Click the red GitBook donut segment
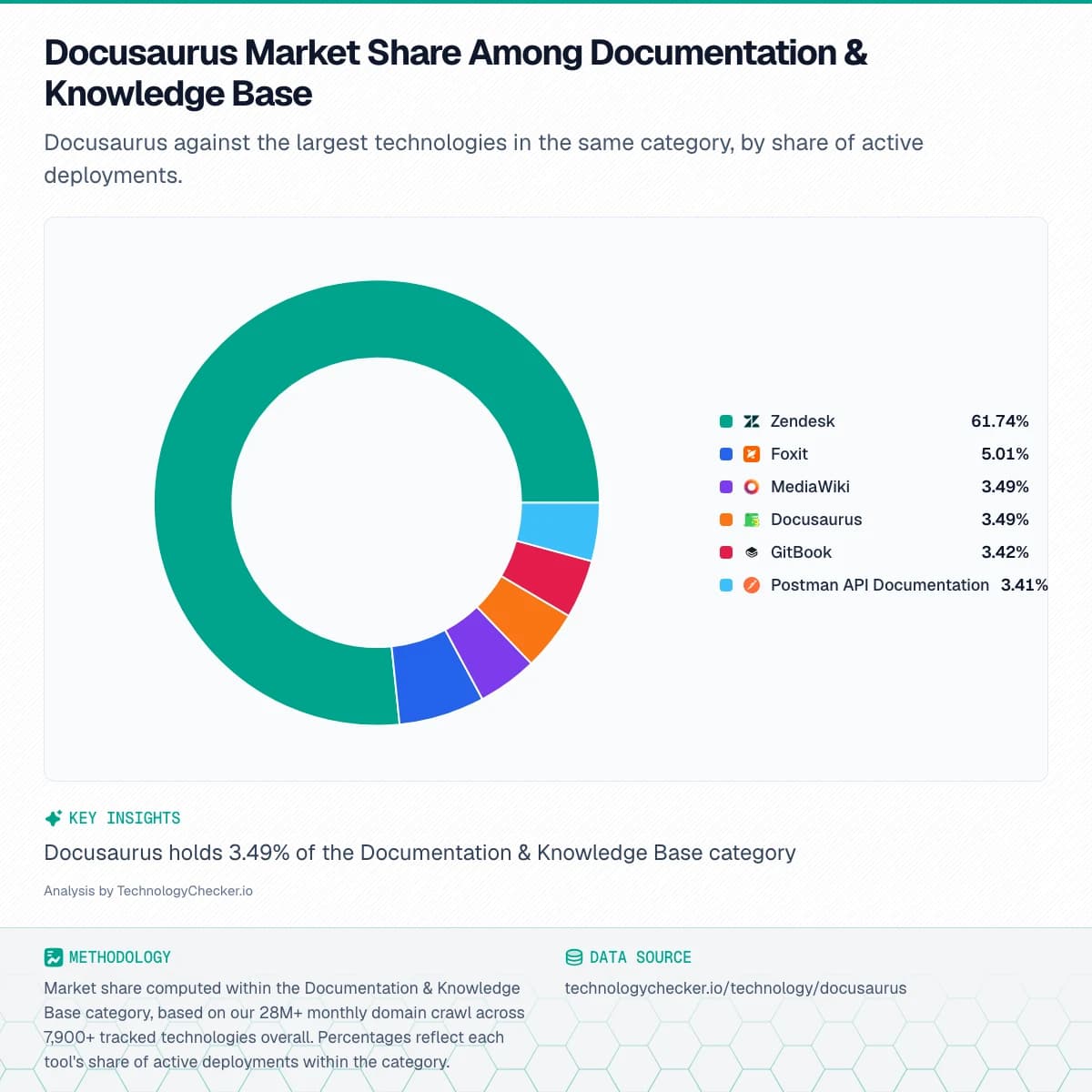Viewport: 1092px width, 1092px height. pyautogui.click(x=547, y=578)
